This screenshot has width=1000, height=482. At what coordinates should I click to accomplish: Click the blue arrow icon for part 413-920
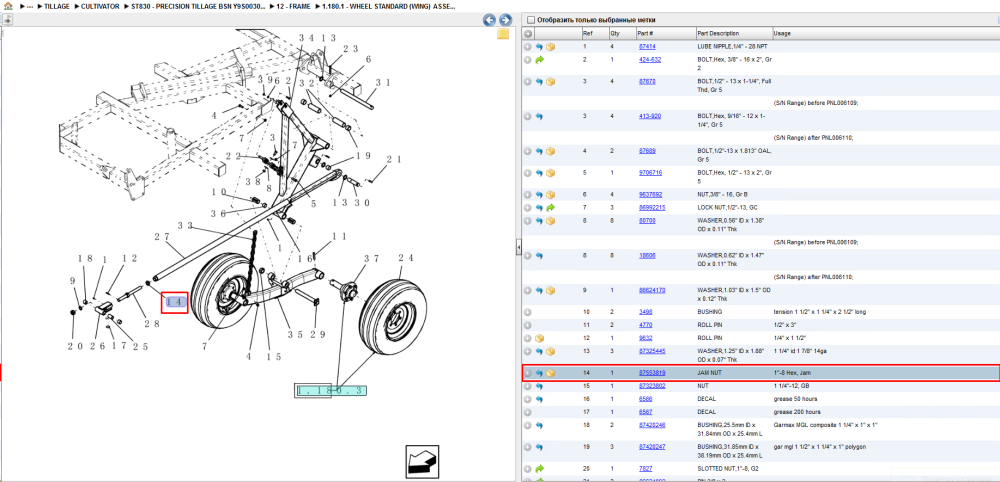(x=539, y=117)
